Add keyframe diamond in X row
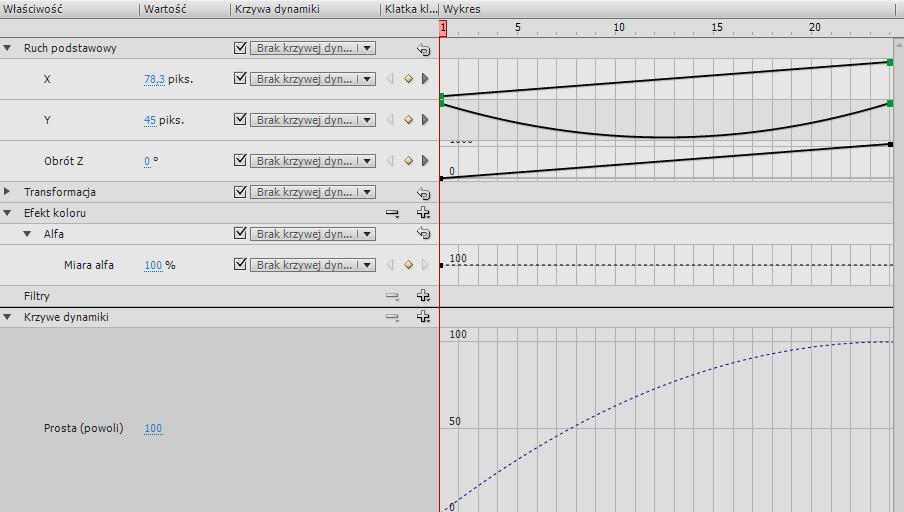Viewport: 904px width, 512px height. [408, 79]
